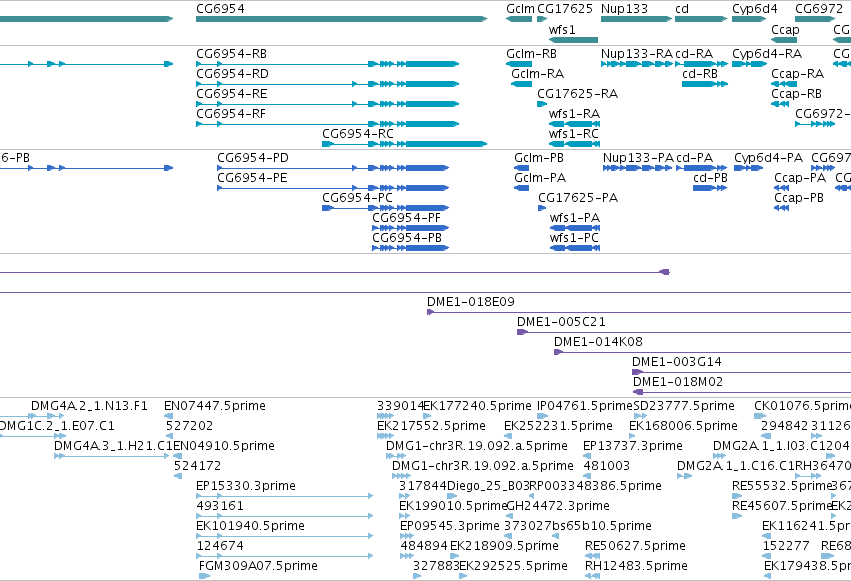The height and width of the screenshot is (581, 851).
Task: Click the Gclm gene feature
Action: [x=519, y=19]
